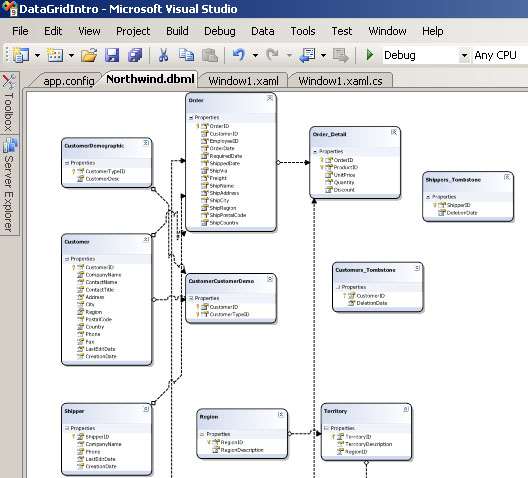Switch to the app.config tab
Viewport: 528px width, 478px height.
(x=69, y=81)
